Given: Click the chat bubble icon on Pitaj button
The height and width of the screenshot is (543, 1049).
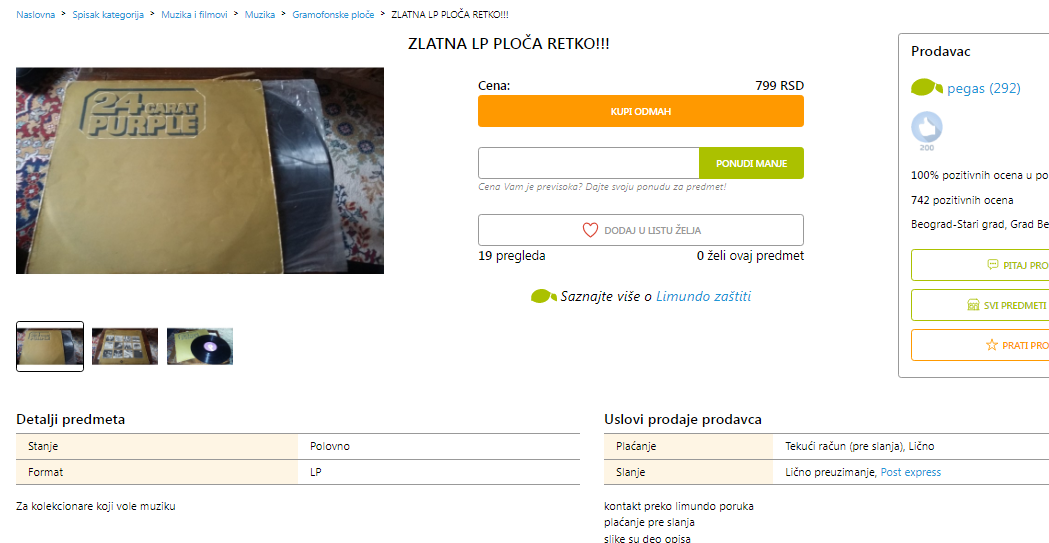Looking at the screenshot, I should tap(993, 265).
